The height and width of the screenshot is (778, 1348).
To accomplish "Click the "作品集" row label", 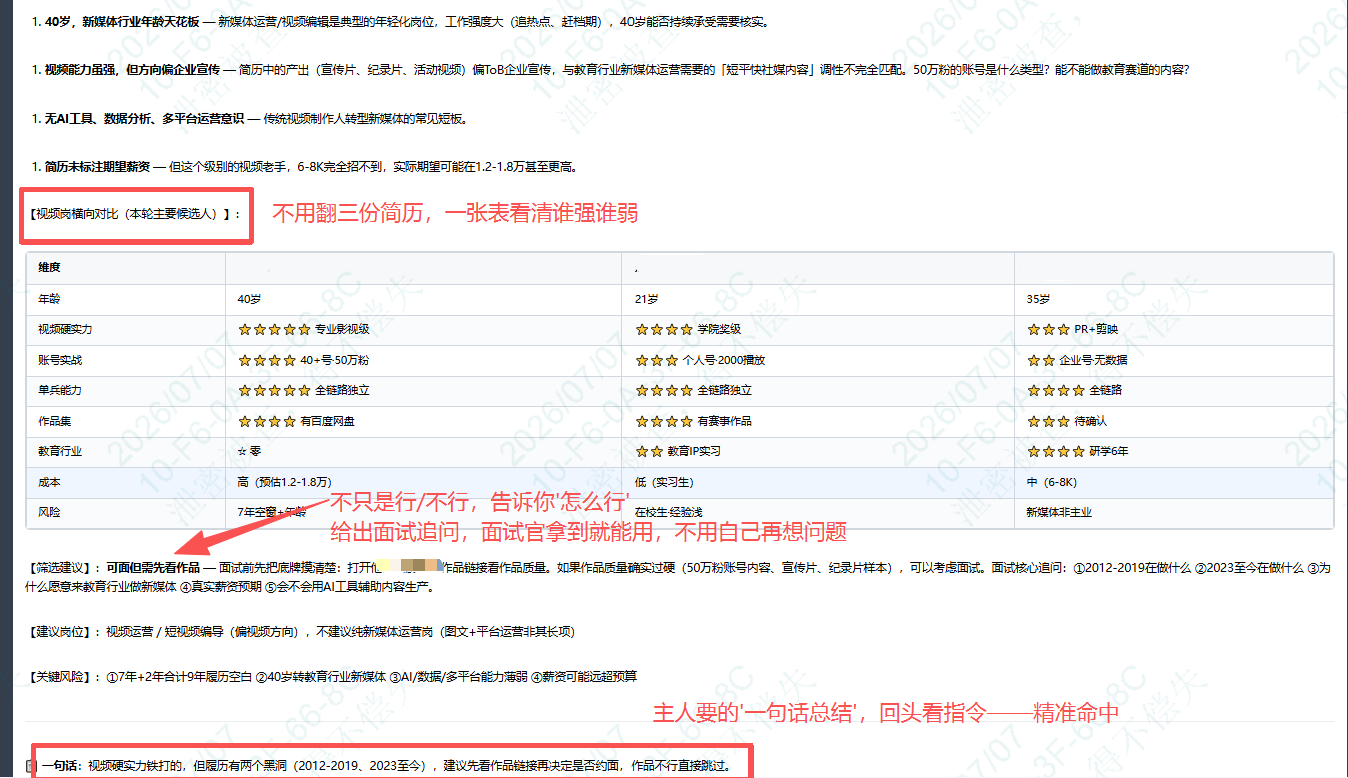I will point(56,421).
